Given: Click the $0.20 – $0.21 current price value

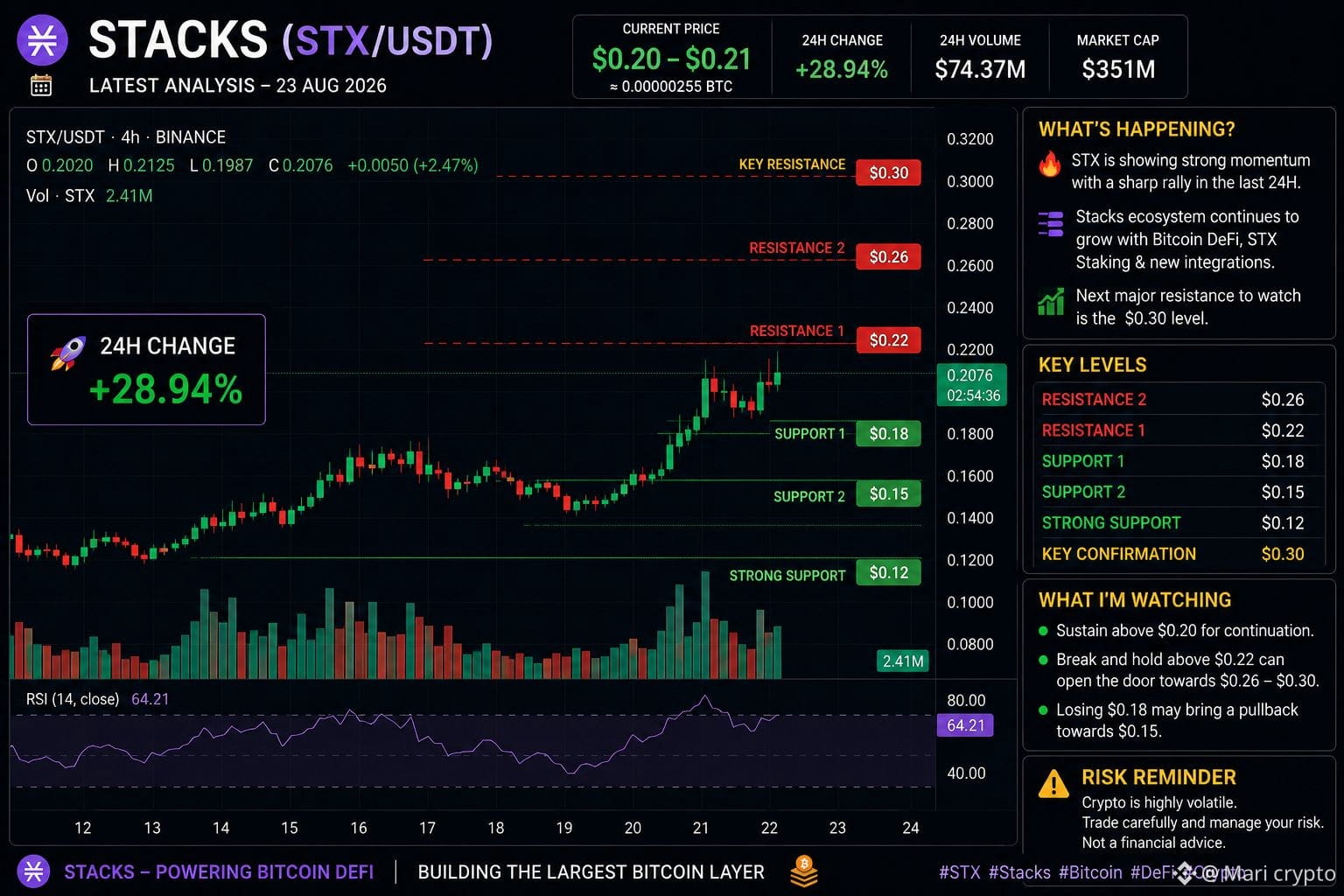Looking at the screenshot, I should click(671, 59).
